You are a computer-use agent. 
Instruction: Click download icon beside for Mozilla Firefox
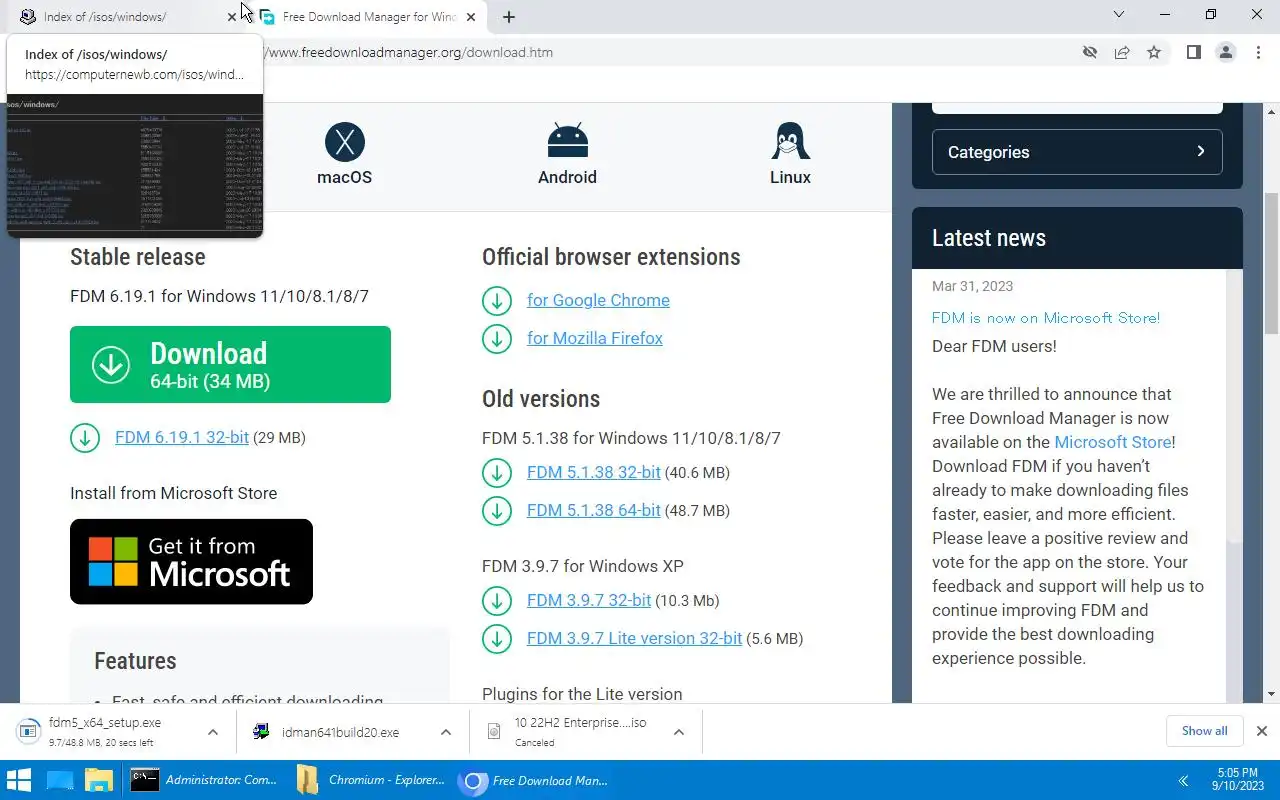(497, 338)
